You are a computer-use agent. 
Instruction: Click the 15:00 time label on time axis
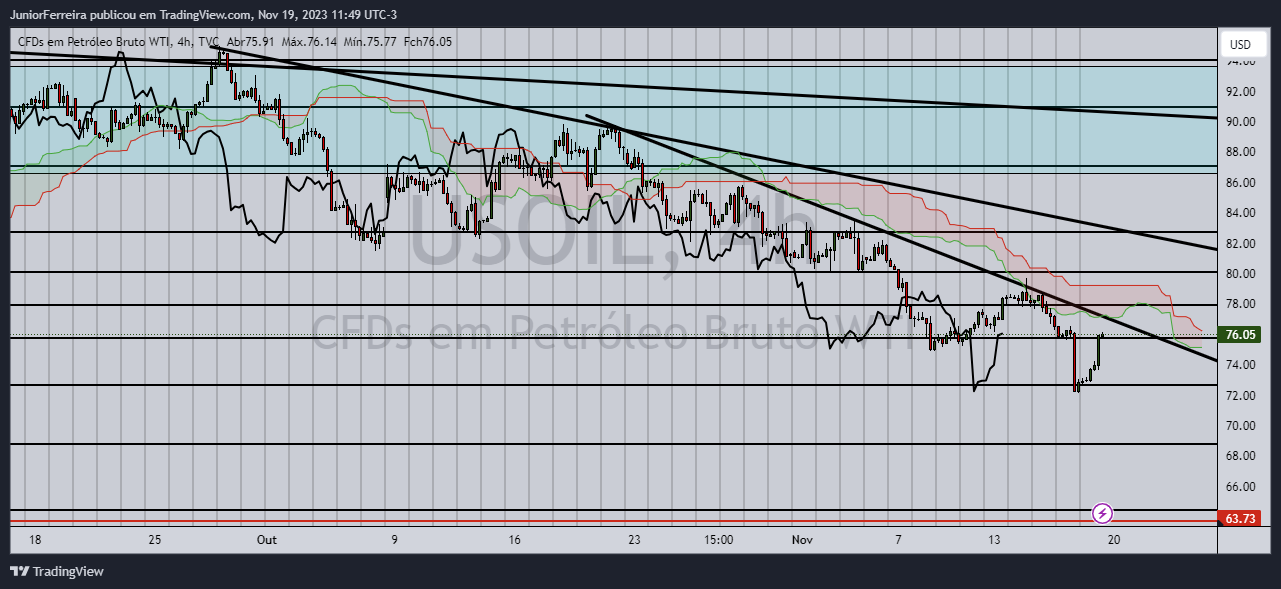(x=719, y=540)
